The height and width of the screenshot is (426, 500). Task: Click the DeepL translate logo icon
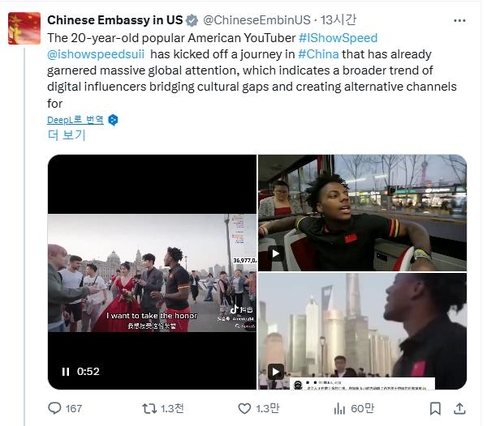113,120
